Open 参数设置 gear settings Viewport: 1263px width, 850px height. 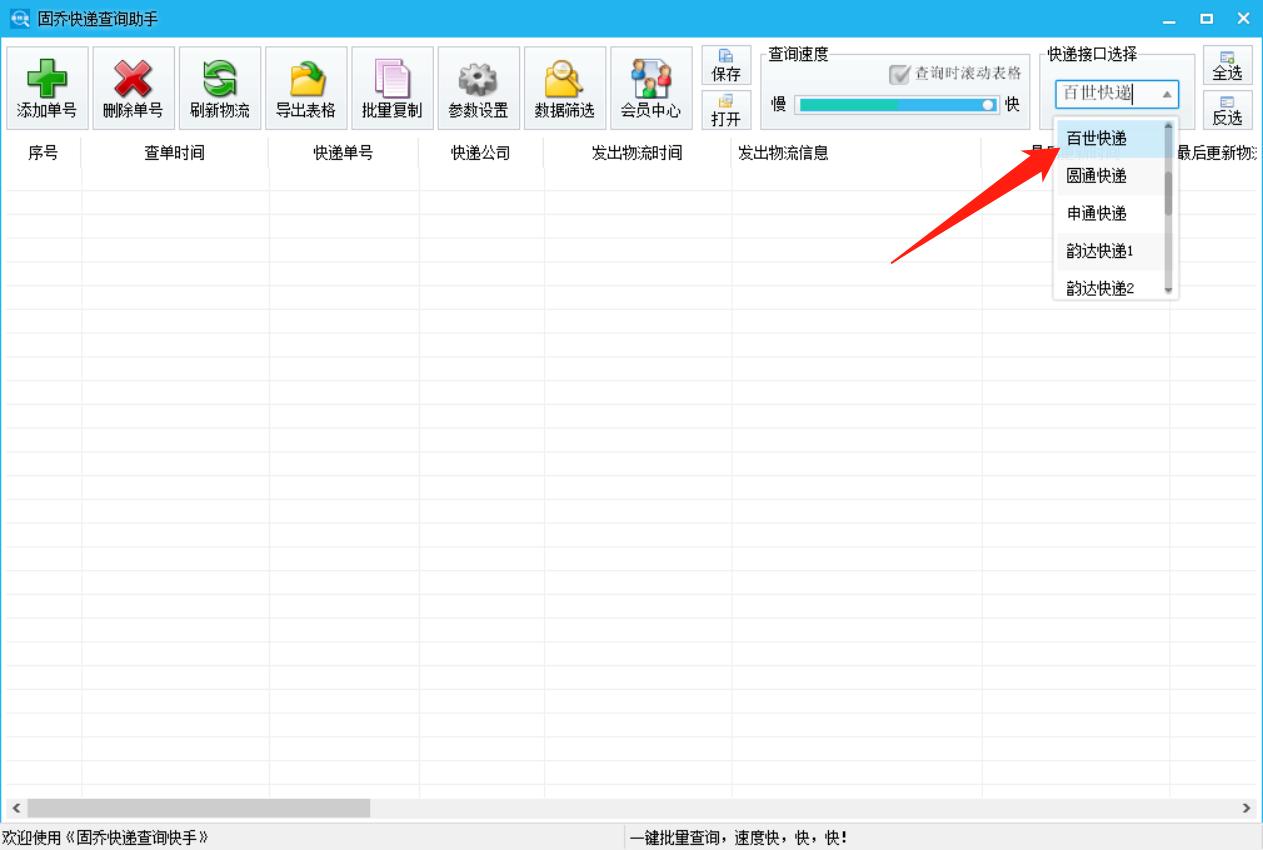(x=478, y=88)
